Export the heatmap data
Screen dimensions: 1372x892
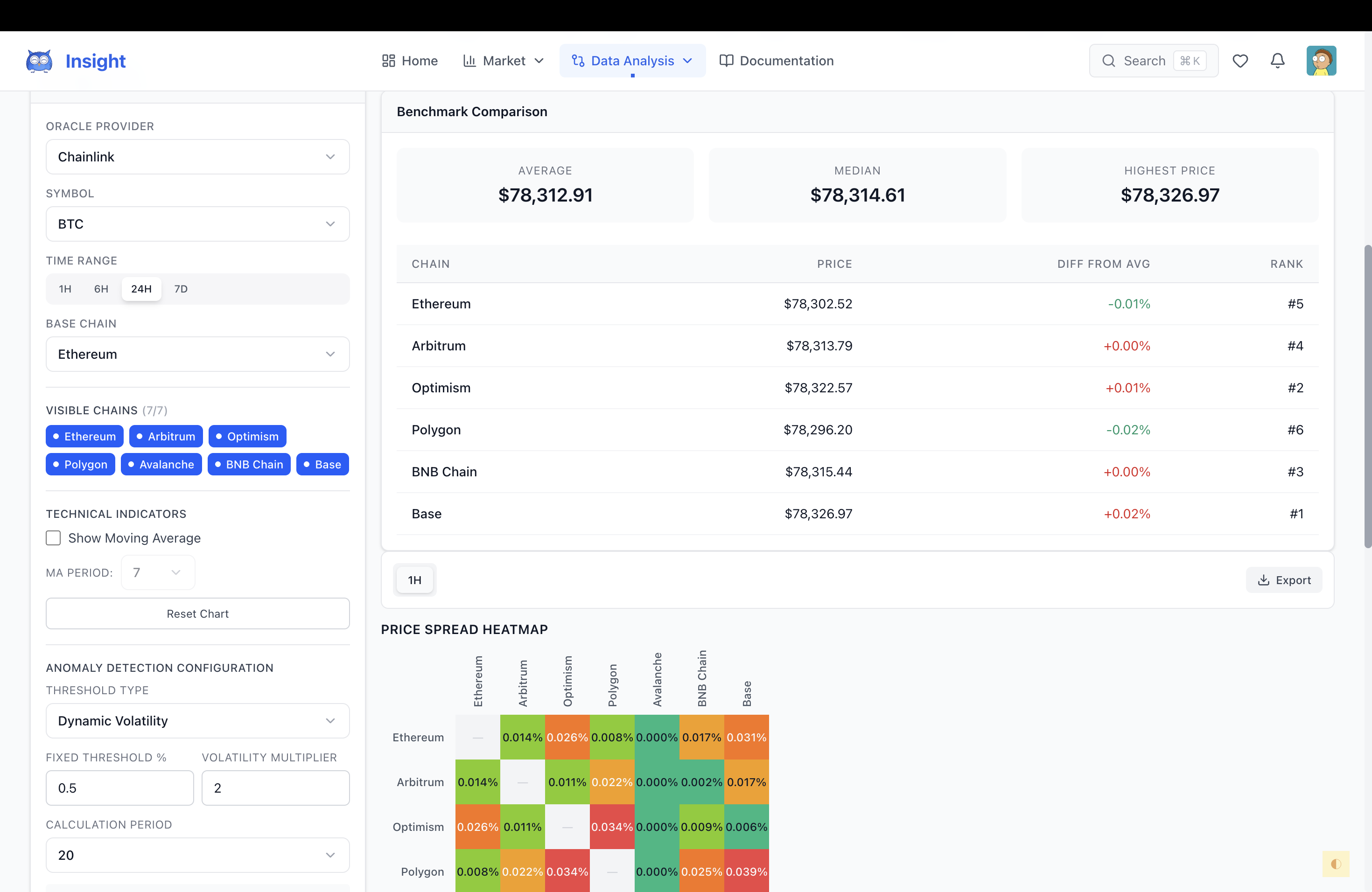(x=1284, y=580)
